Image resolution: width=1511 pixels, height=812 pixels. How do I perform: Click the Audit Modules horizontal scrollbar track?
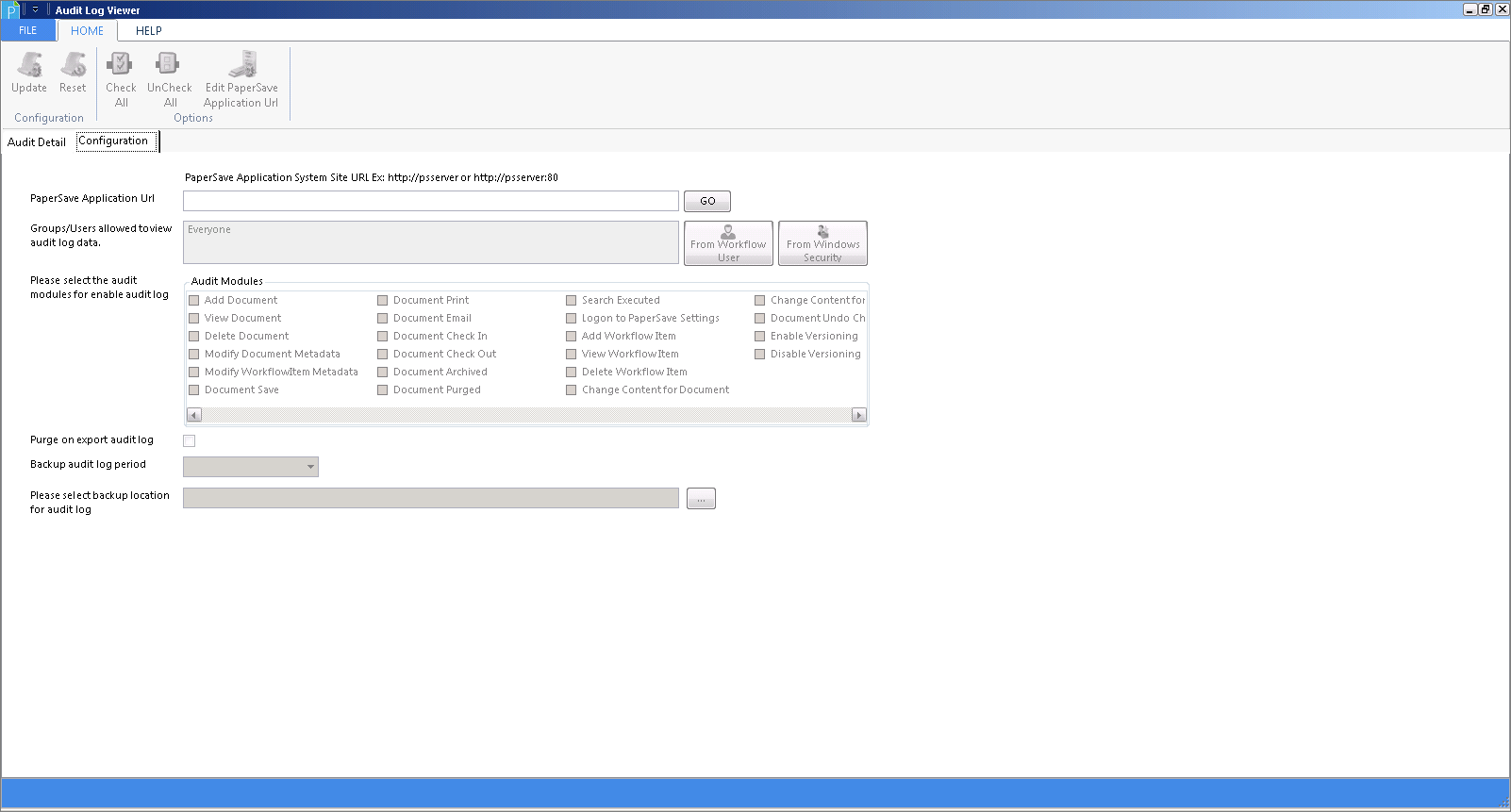pos(526,415)
